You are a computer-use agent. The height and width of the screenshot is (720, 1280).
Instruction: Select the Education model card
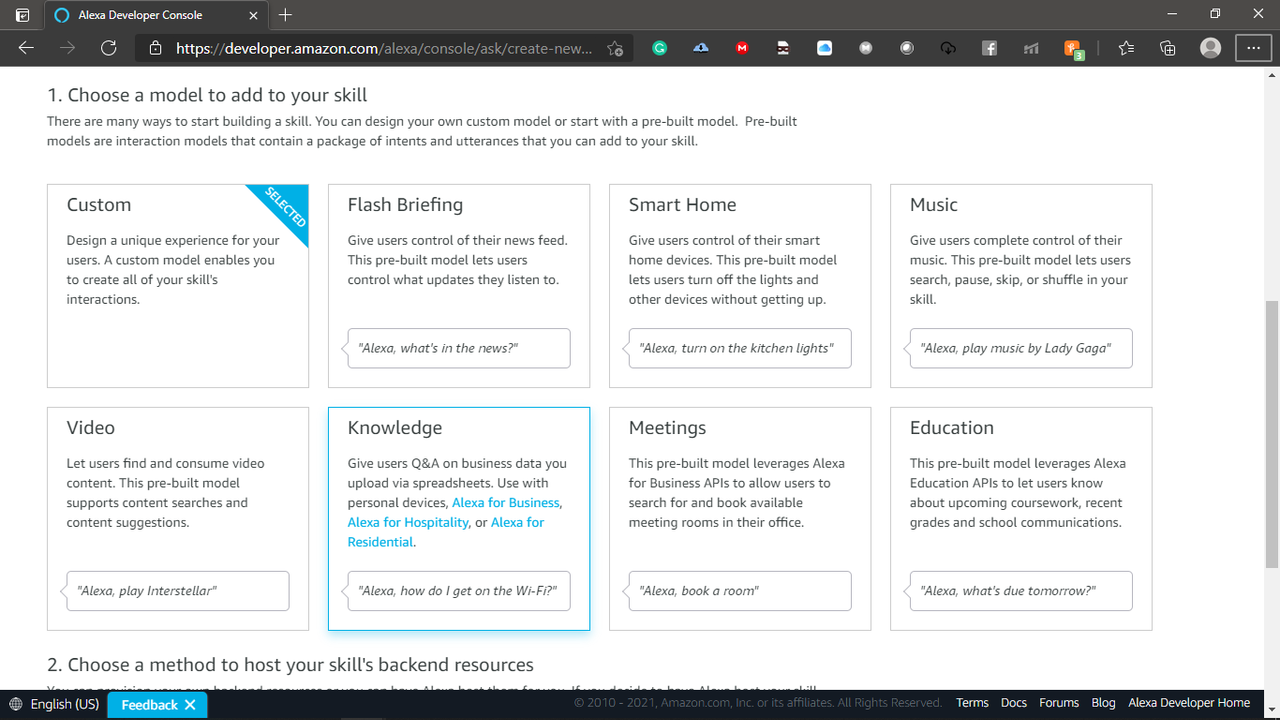(x=1021, y=519)
